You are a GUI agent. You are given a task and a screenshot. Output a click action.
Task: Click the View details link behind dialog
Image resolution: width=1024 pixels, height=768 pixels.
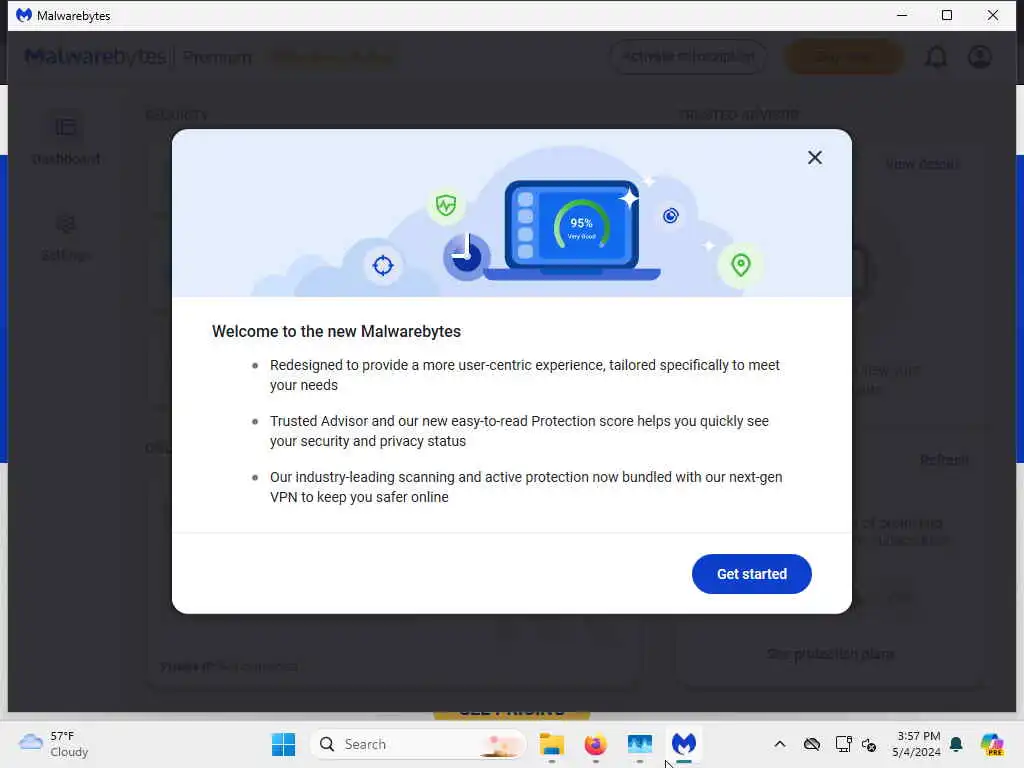(922, 165)
